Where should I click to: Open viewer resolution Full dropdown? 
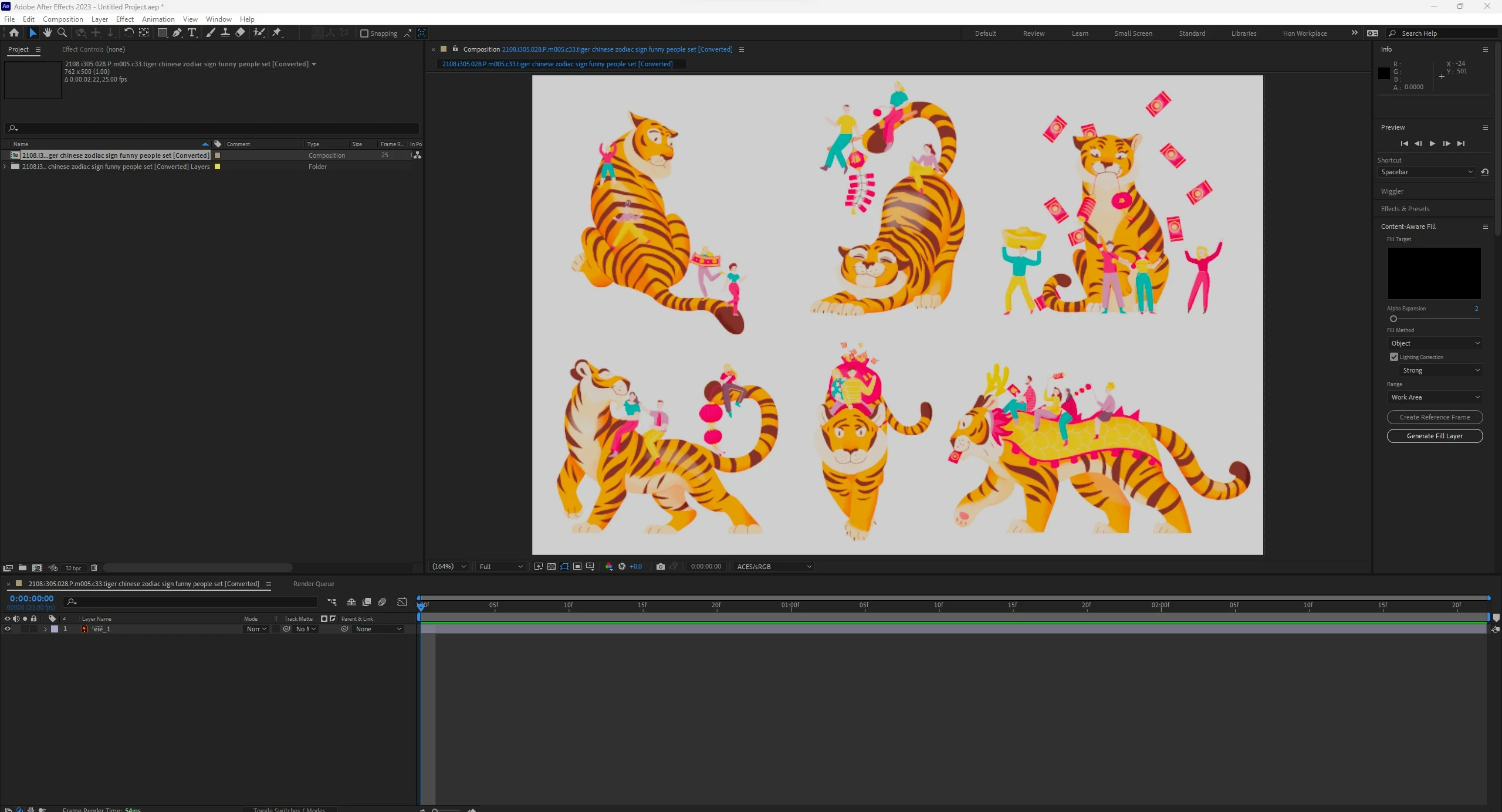click(x=500, y=566)
